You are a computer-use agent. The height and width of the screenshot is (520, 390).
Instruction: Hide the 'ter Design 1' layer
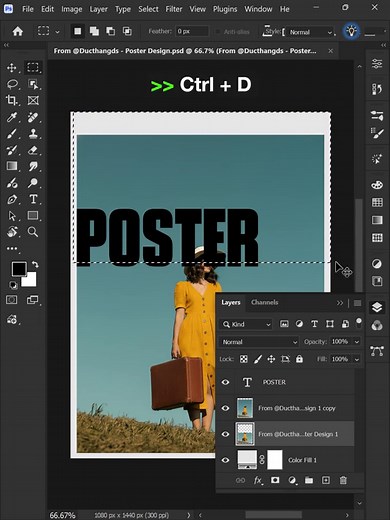(x=226, y=434)
